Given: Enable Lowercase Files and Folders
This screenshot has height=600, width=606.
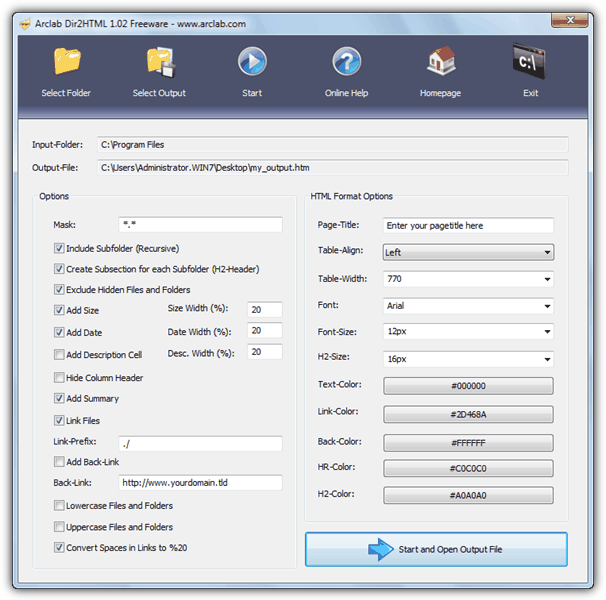Looking at the screenshot, I should [59, 505].
